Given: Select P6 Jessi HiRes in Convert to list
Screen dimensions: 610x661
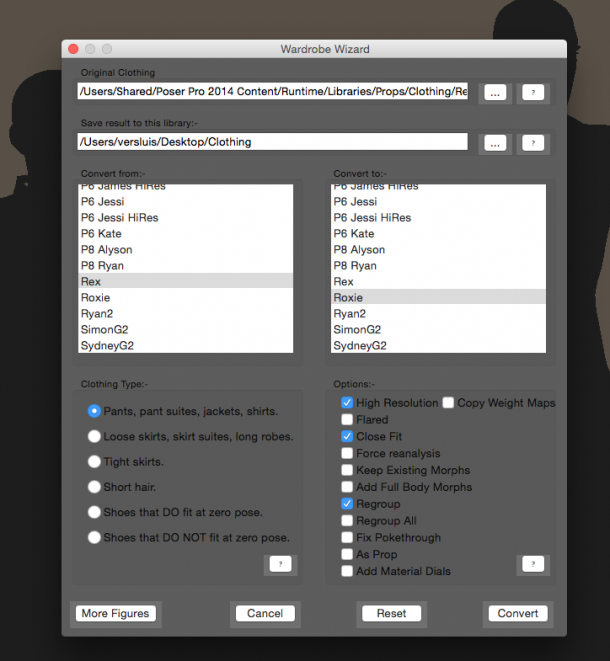Looking at the screenshot, I should pyautogui.click(x=438, y=218).
